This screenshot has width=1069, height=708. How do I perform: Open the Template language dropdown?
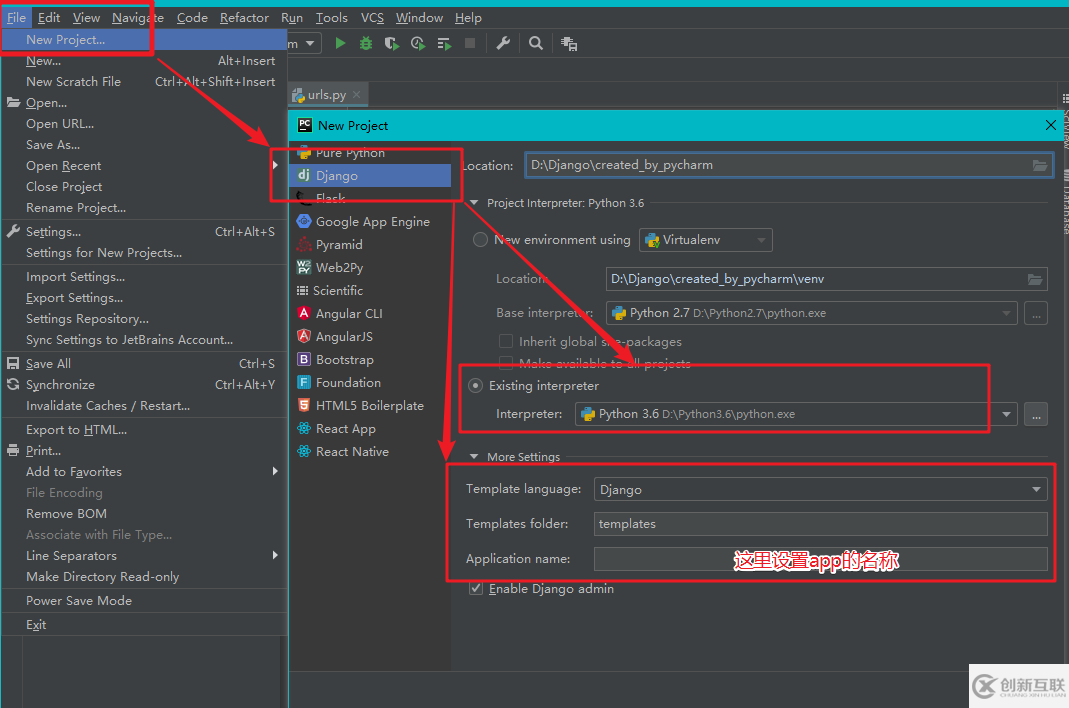point(820,490)
